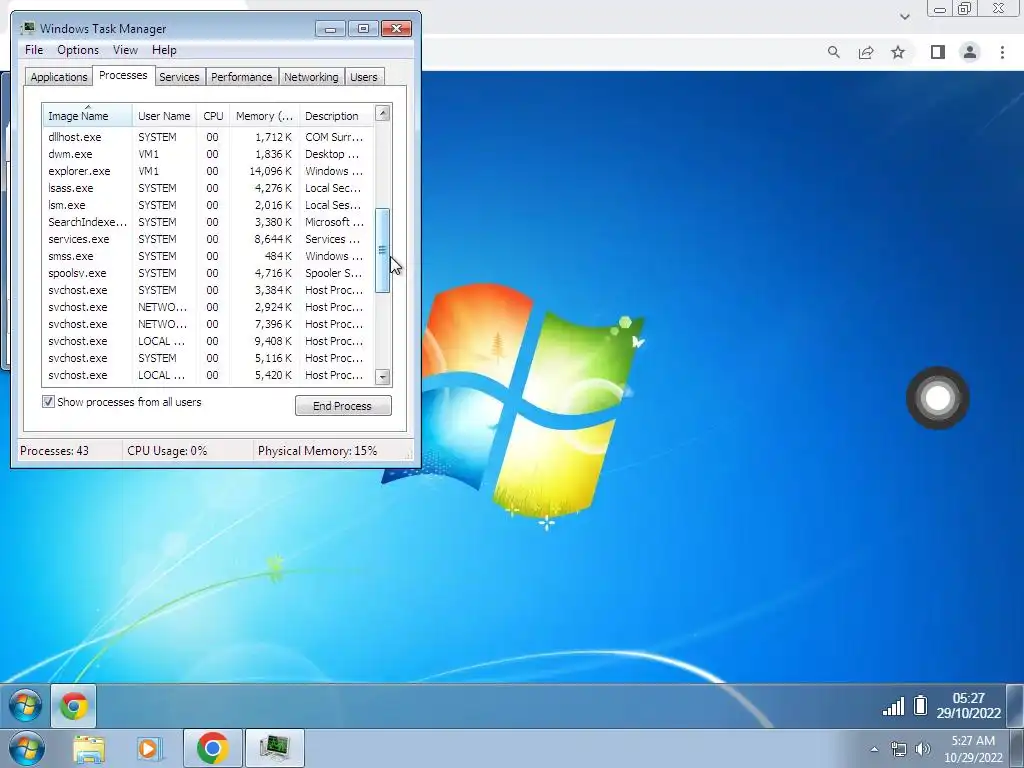1024x768 pixels.
Task: Open Windows Explorer from the outer taskbar
Action: tap(89, 749)
